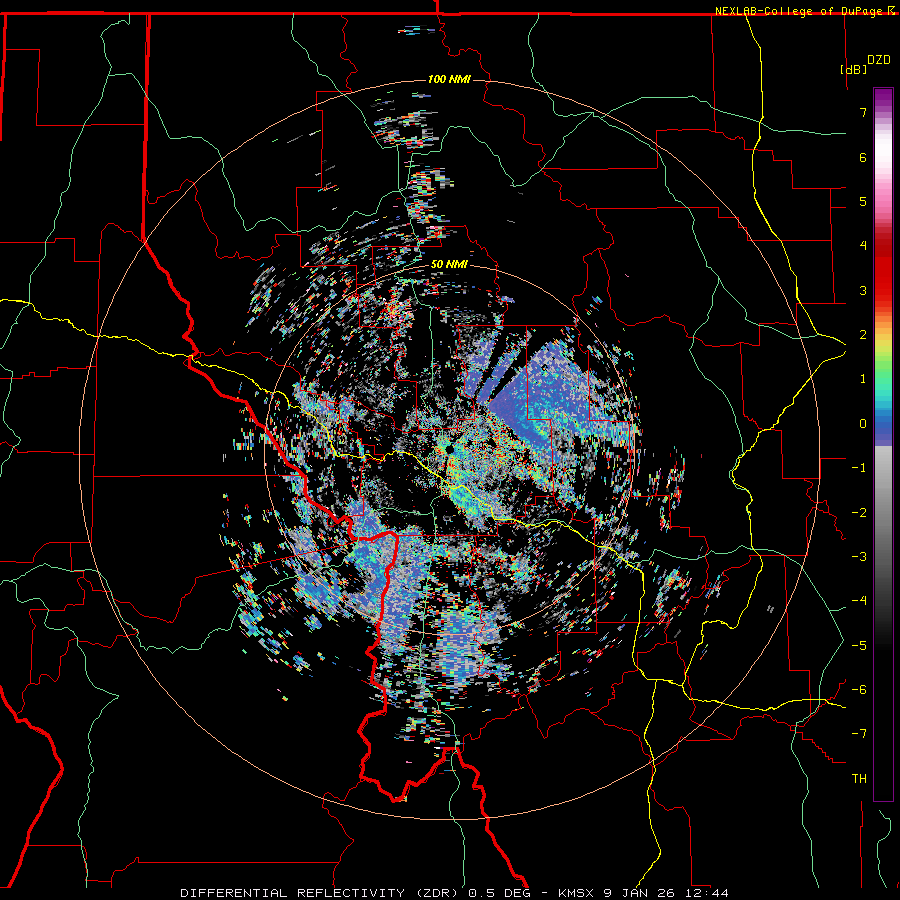Click the ZDR color scale bar
The image size is (900, 900).
(883, 444)
